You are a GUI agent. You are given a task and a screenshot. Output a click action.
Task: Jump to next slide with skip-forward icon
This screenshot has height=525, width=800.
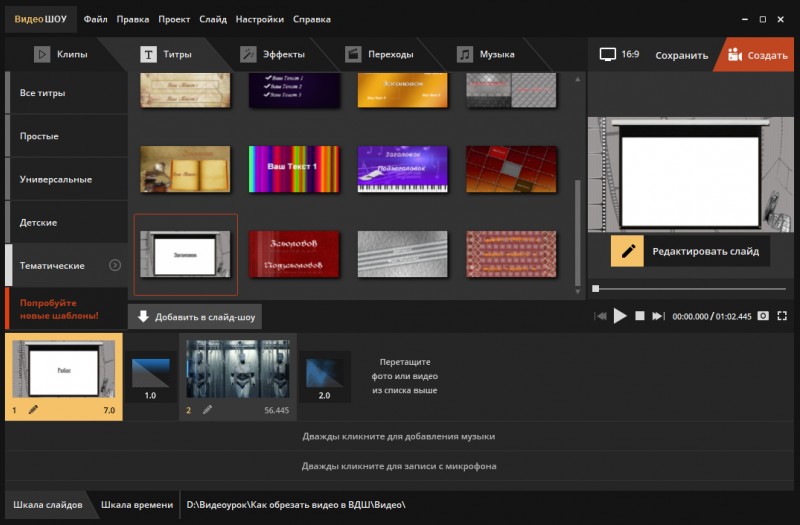(x=658, y=316)
